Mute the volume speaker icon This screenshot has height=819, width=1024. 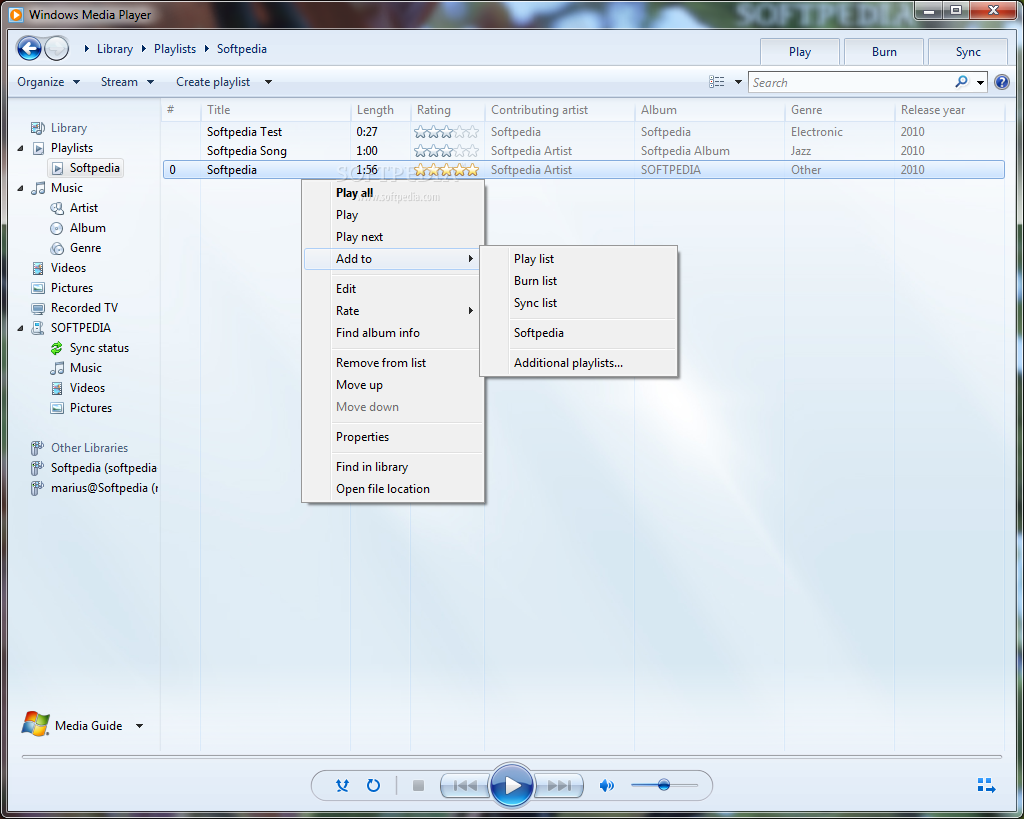(607, 785)
